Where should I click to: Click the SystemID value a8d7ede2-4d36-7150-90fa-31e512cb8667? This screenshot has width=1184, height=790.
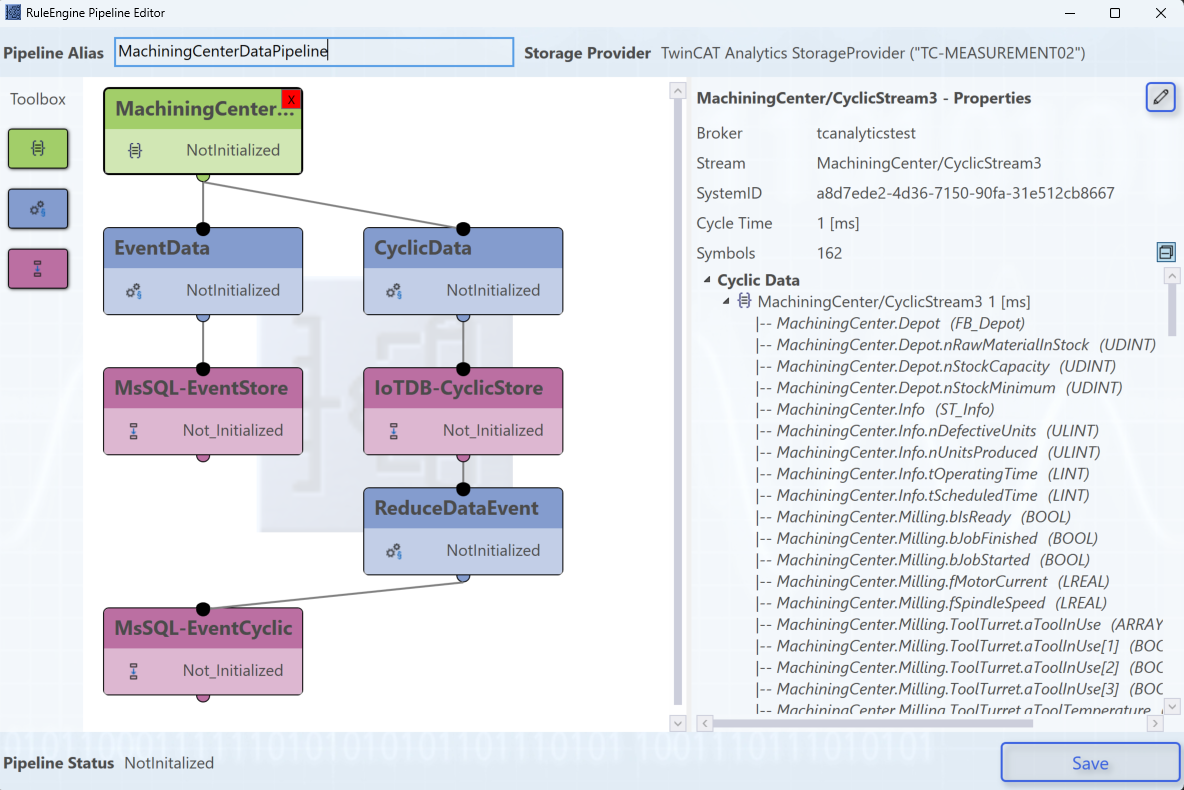(965, 193)
